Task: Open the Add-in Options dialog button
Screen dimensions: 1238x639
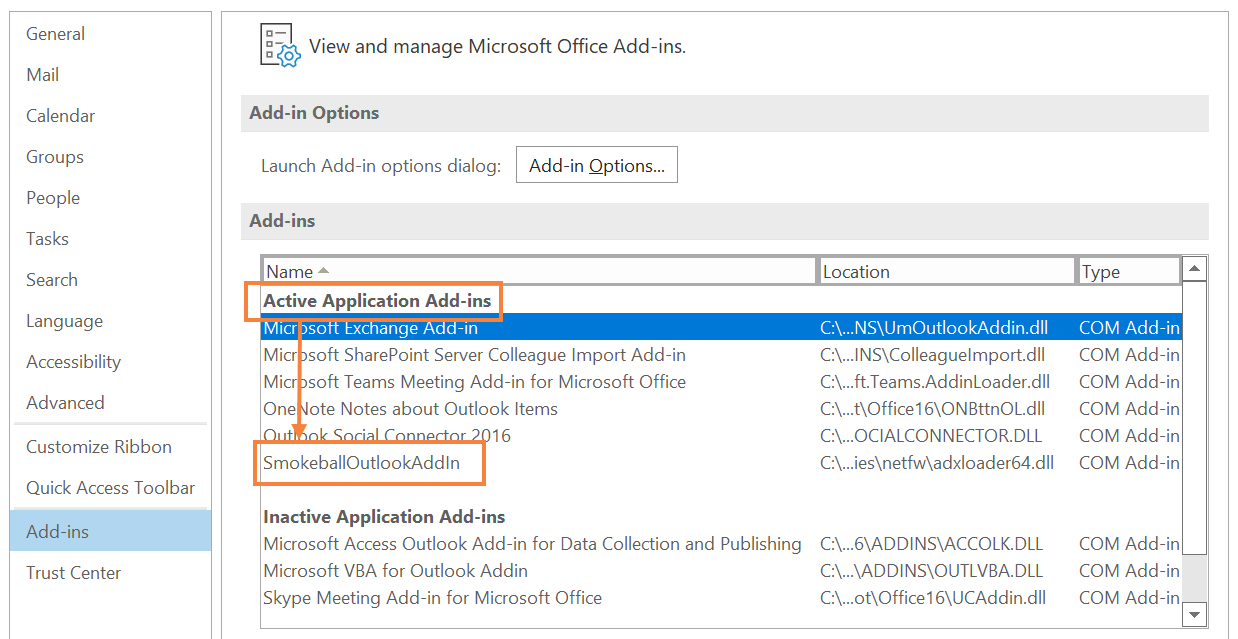Action: point(596,166)
